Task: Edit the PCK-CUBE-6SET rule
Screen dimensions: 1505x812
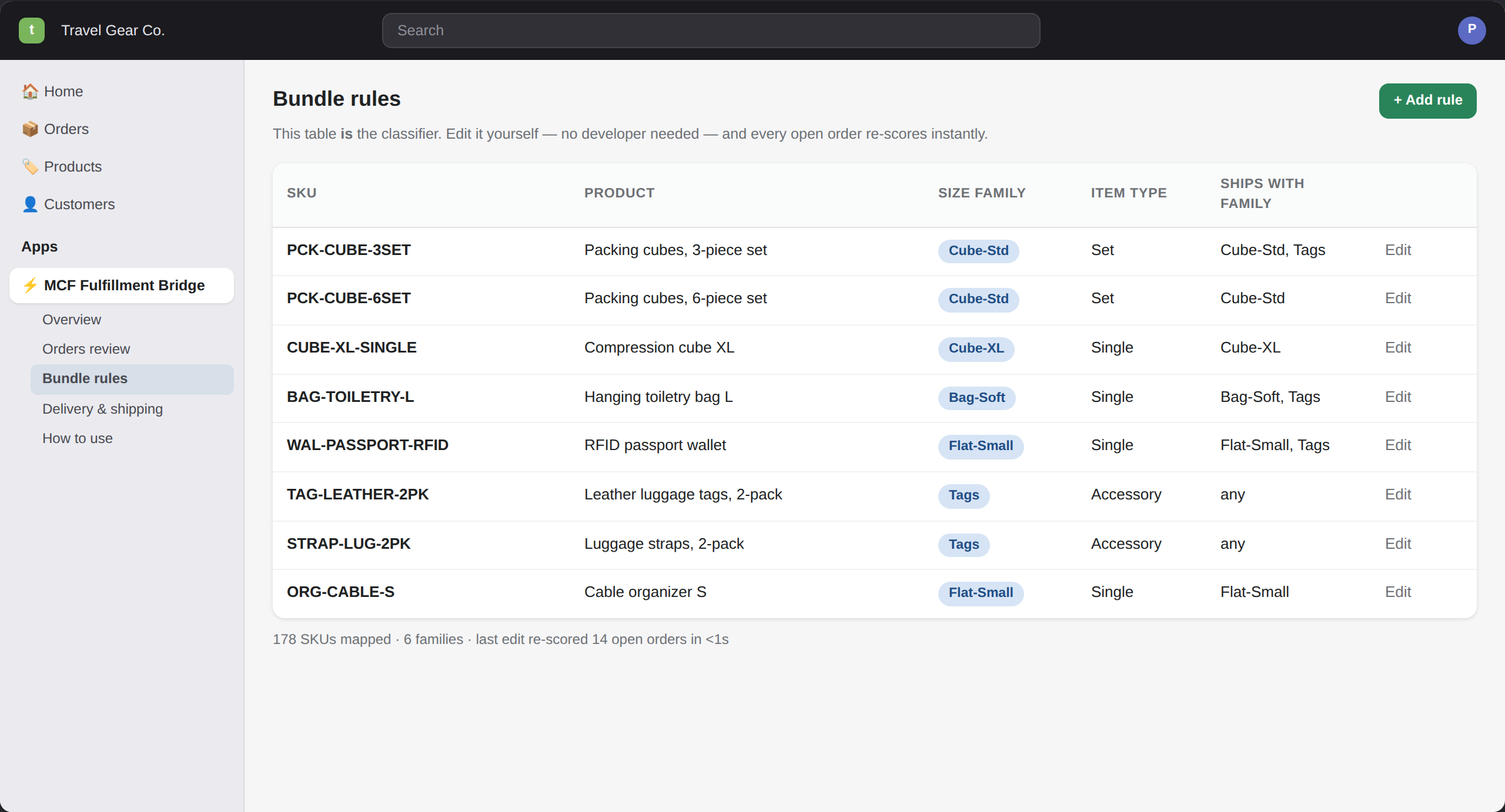Action: coord(1397,298)
